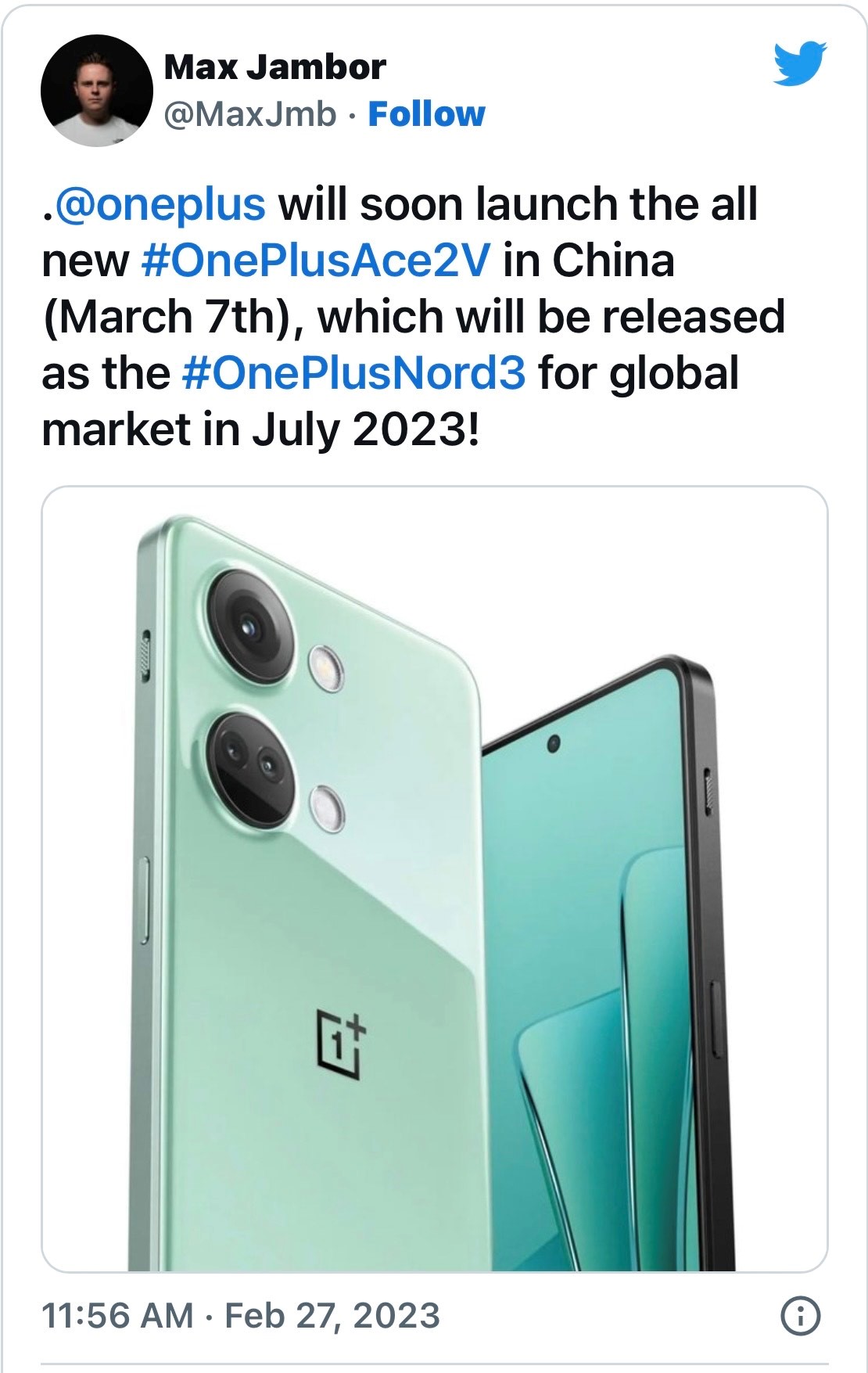Click the lower dual-camera module
Screen dimensions: 868x1373
[x=249, y=767]
